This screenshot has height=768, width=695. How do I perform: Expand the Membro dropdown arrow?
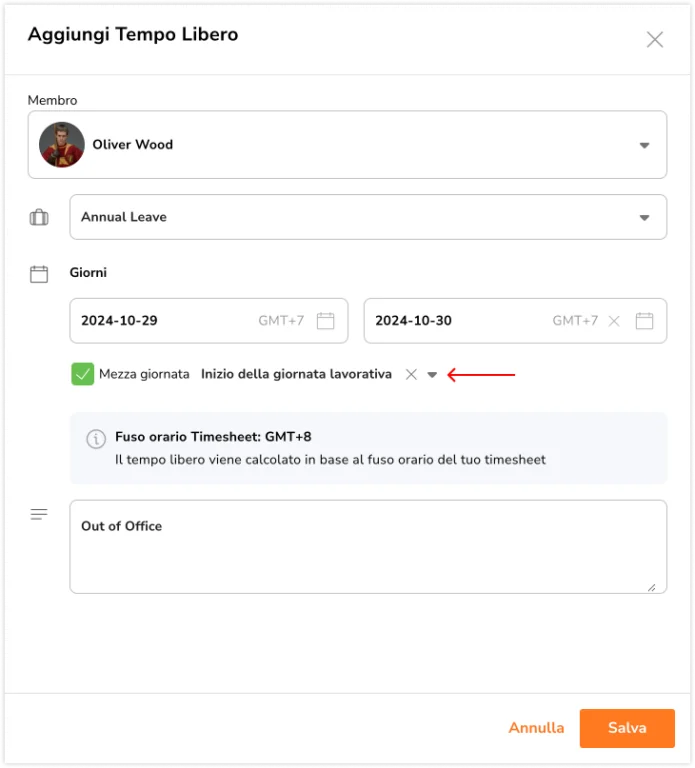(644, 145)
